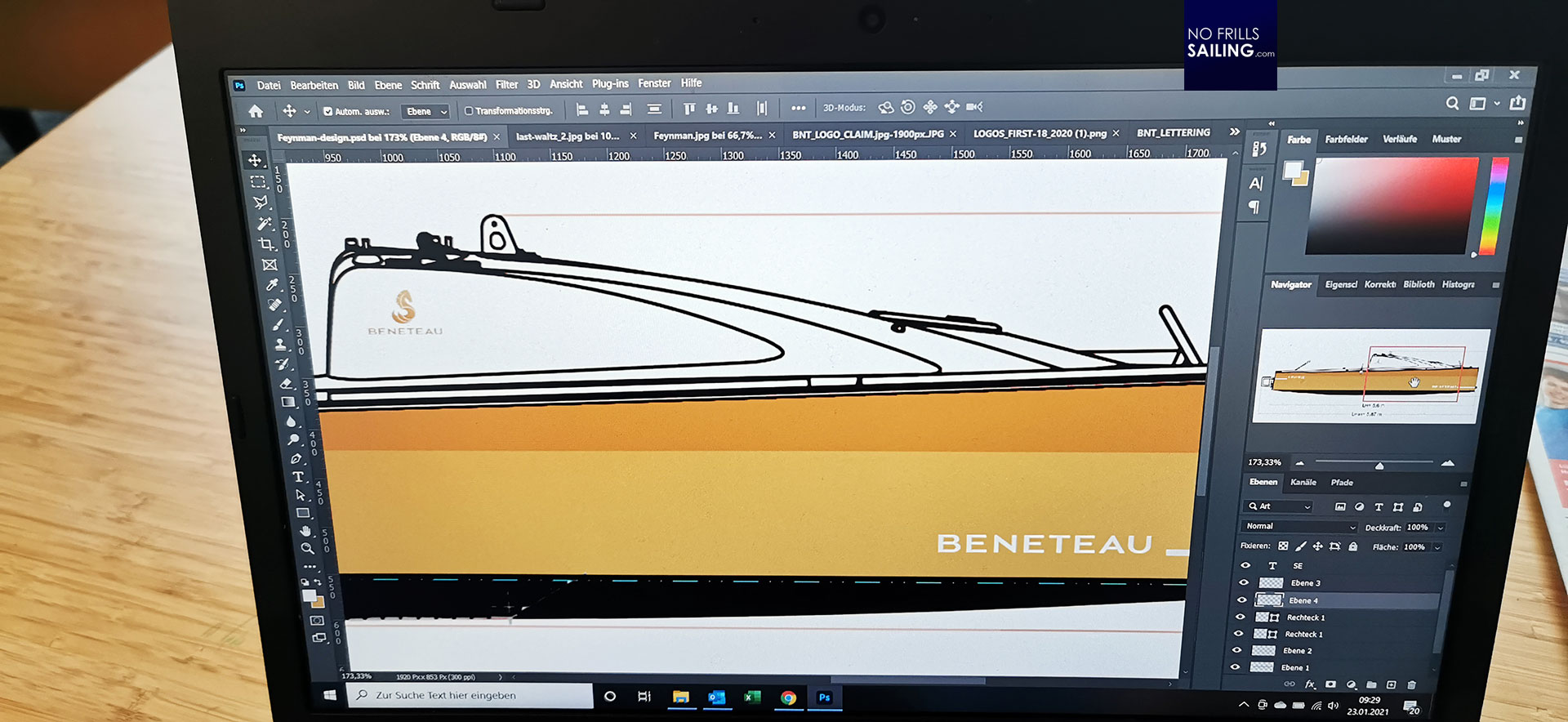The width and height of the screenshot is (1568, 722).
Task: Open the Ebene auto-select dropdown
Action: point(425,111)
